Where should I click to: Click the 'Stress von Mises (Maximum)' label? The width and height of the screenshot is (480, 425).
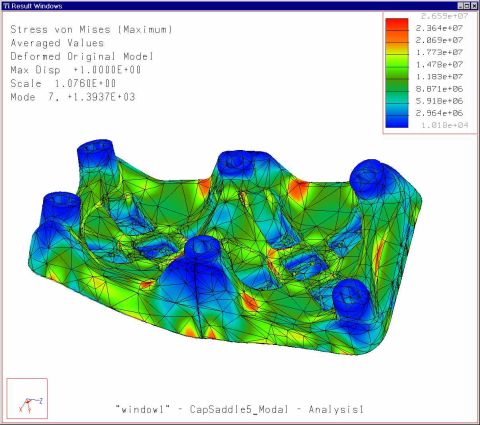(x=92, y=29)
